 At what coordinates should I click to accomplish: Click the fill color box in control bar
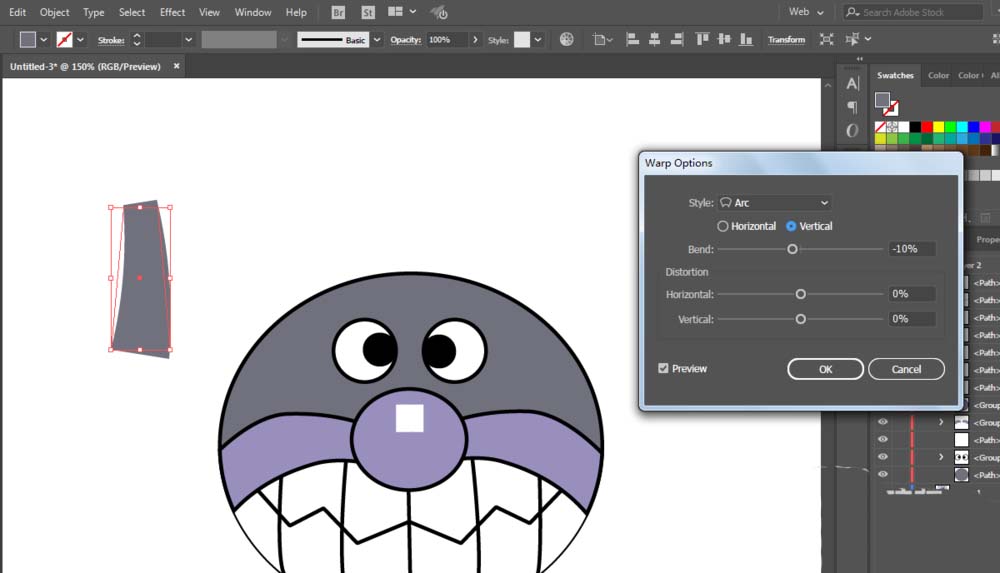[x=27, y=40]
